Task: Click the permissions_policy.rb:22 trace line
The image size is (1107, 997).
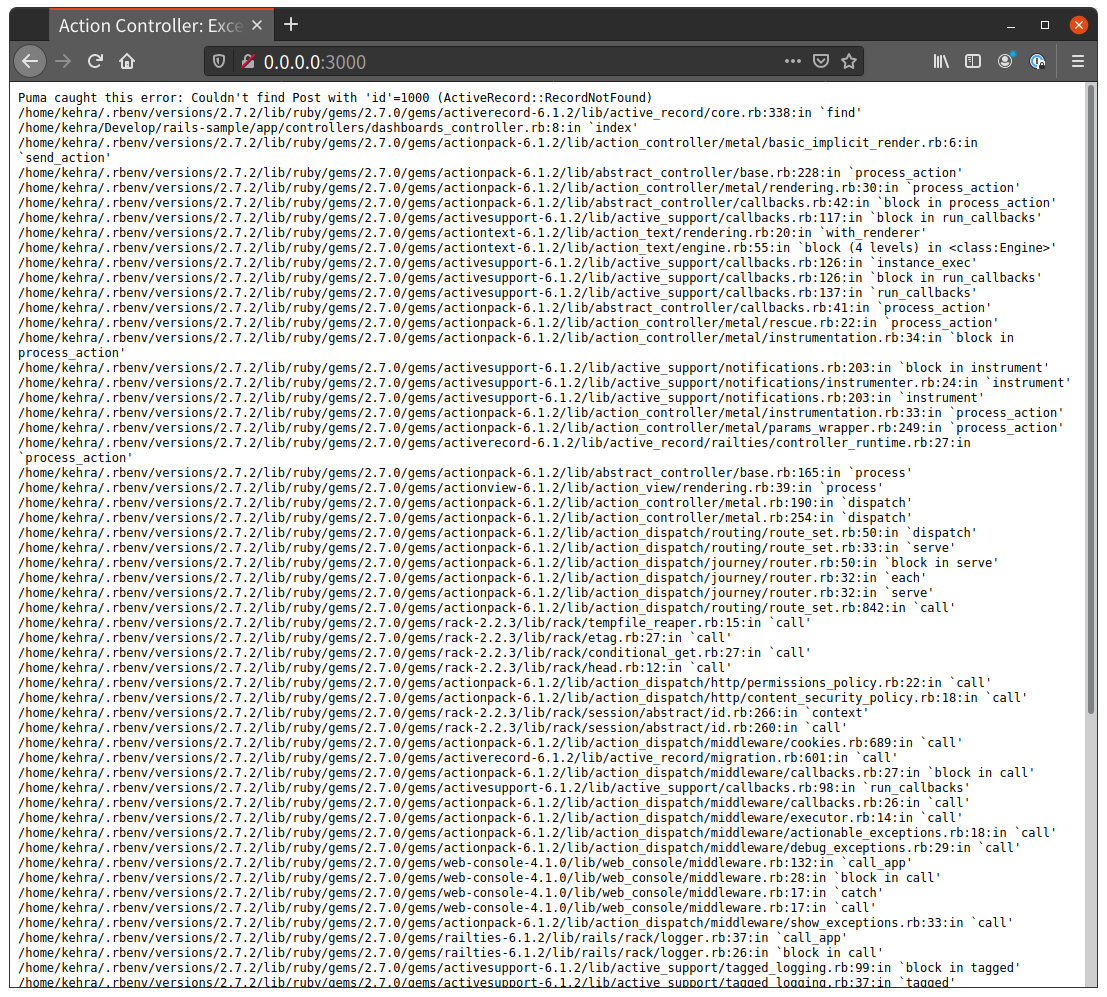Action: click(505, 683)
